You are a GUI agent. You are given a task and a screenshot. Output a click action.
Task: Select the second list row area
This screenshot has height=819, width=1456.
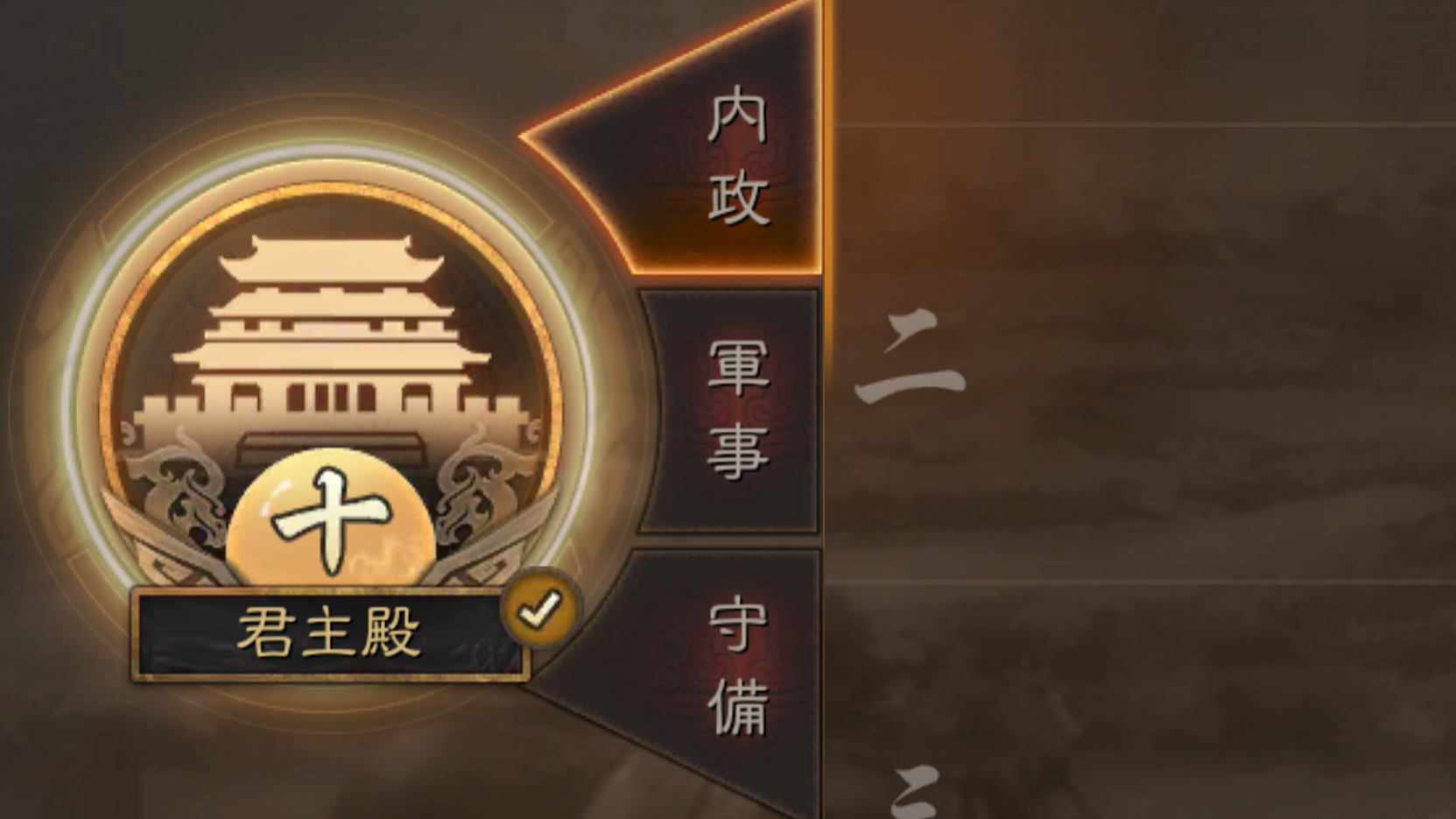tap(1140, 353)
